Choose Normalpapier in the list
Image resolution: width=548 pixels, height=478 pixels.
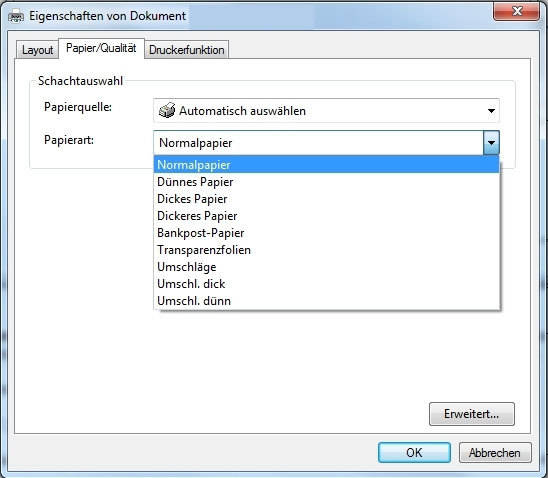point(326,165)
